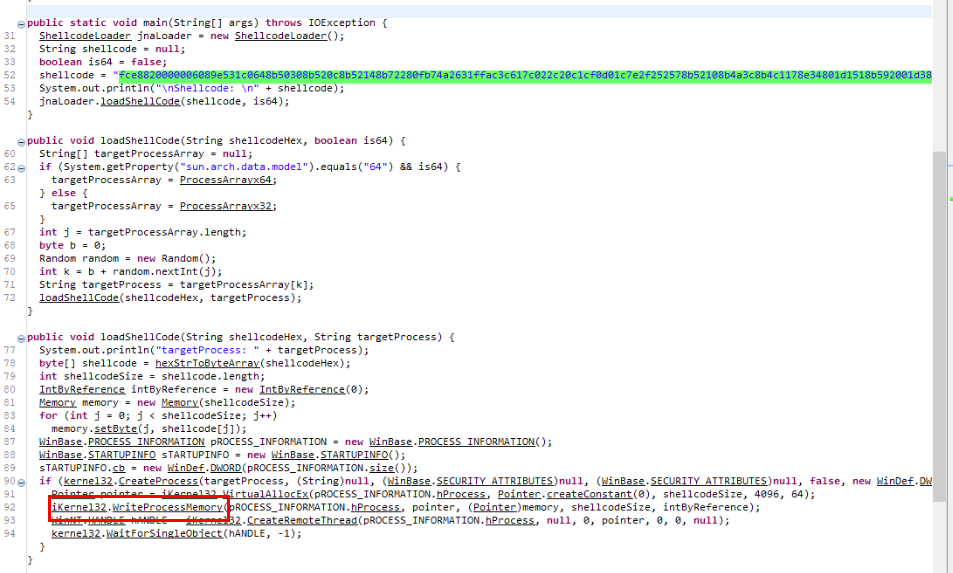
Task: Follow the cb field link on sTARTUPINFO
Action: coord(119,468)
